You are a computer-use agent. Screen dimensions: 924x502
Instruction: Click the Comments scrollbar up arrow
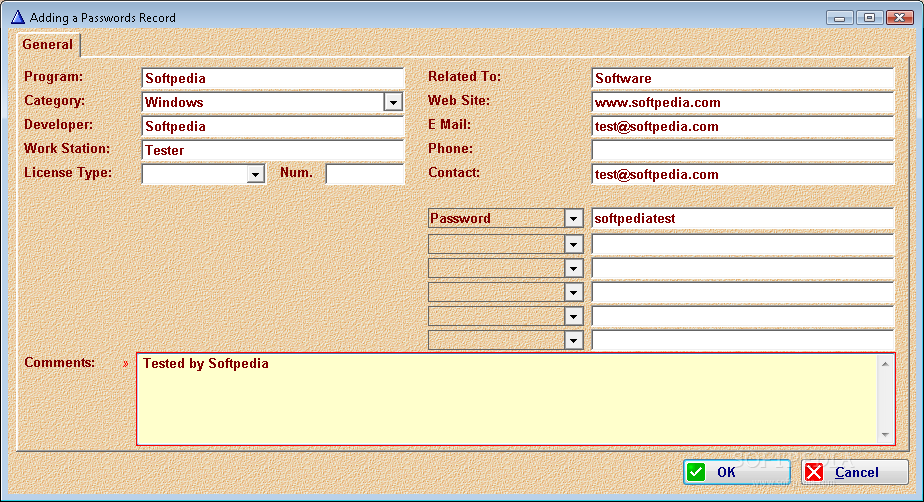coord(885,364)
